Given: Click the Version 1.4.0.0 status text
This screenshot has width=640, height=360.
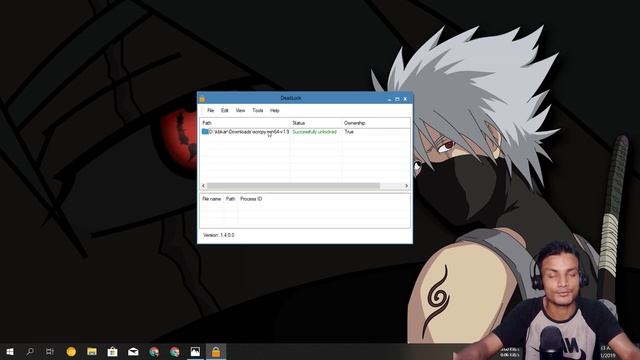Looking at the screenshot, I should pyautogui.click(x=218, y=235).
